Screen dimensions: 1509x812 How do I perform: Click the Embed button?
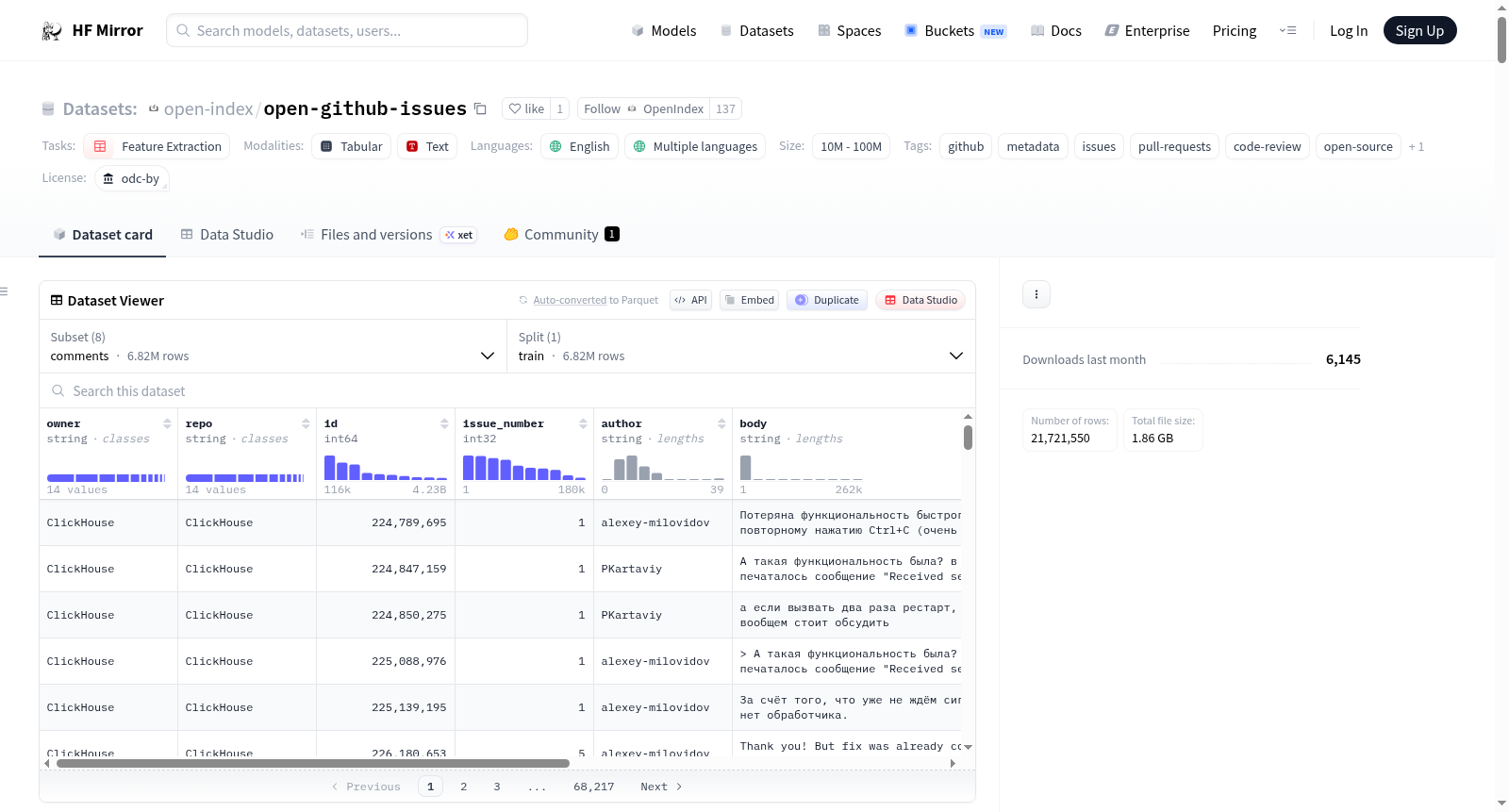(x=750, y=300)
